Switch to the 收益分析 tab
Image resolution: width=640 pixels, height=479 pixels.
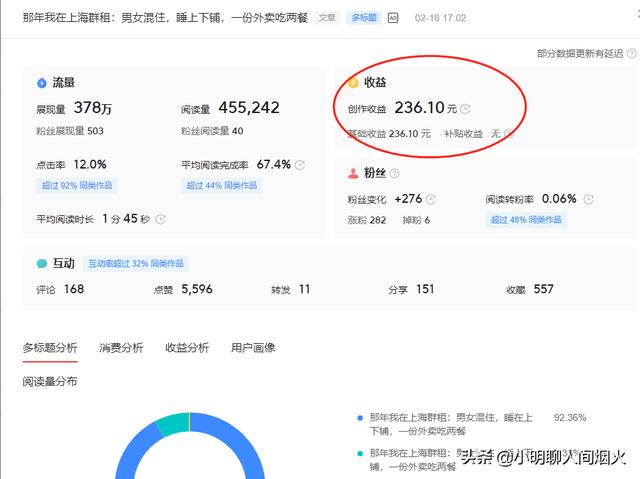click(187, 348)
